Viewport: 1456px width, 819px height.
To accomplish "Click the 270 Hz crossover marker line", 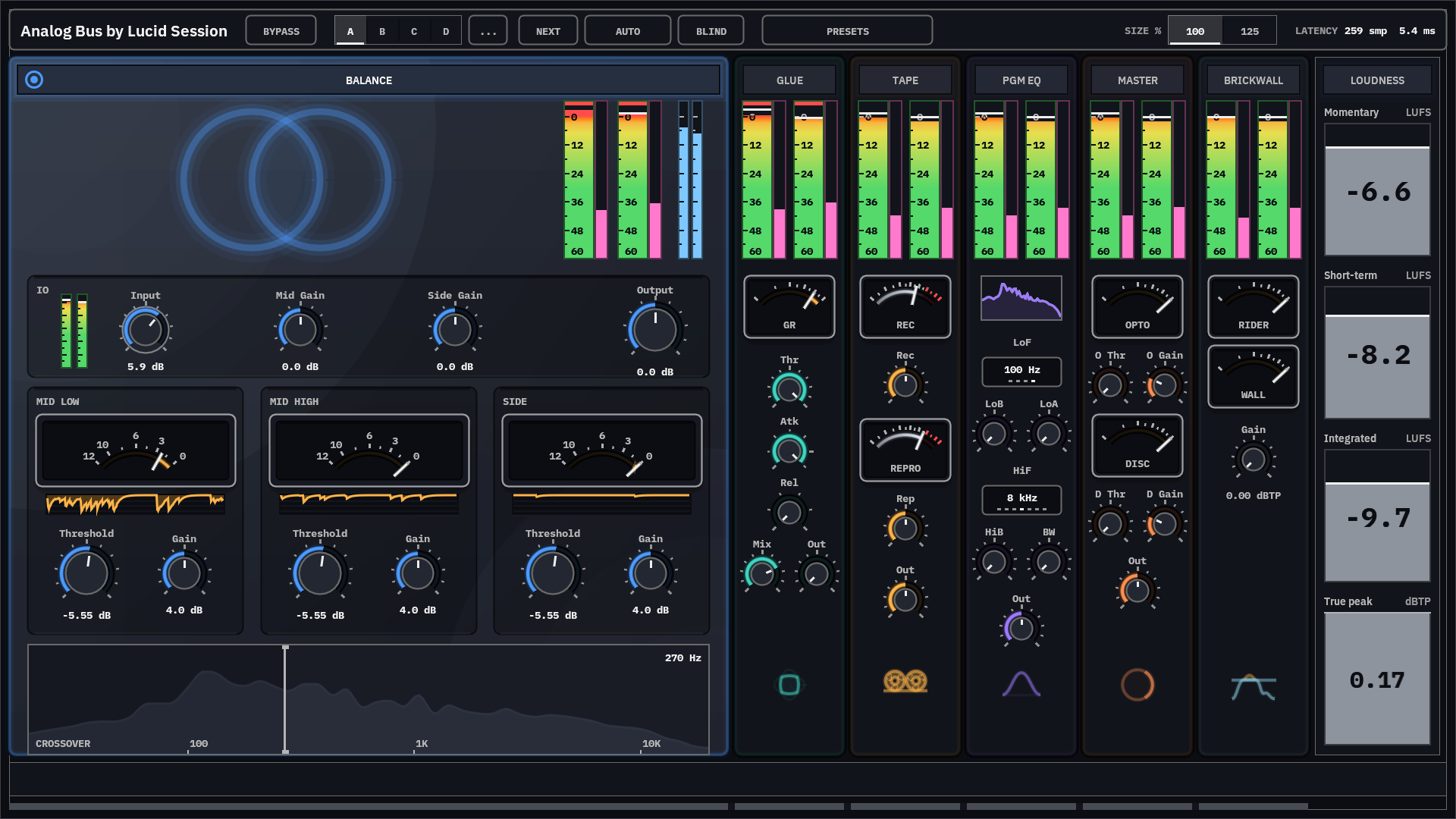I will pos(285,699).
